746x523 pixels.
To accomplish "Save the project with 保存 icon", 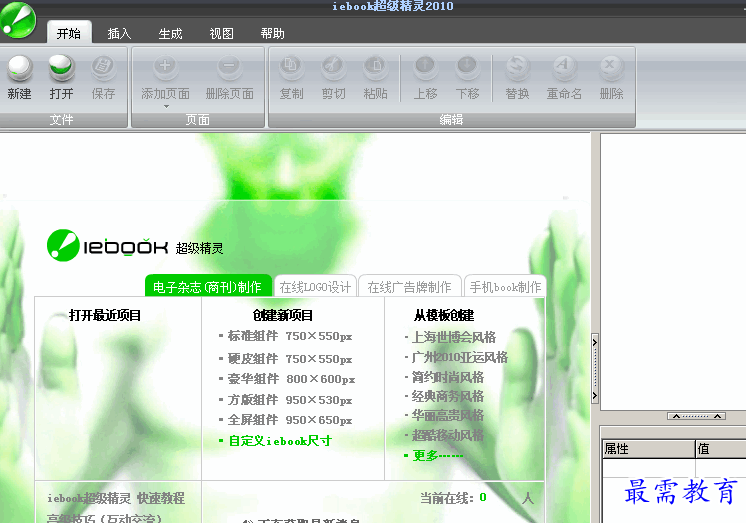I will click(103, 68).
